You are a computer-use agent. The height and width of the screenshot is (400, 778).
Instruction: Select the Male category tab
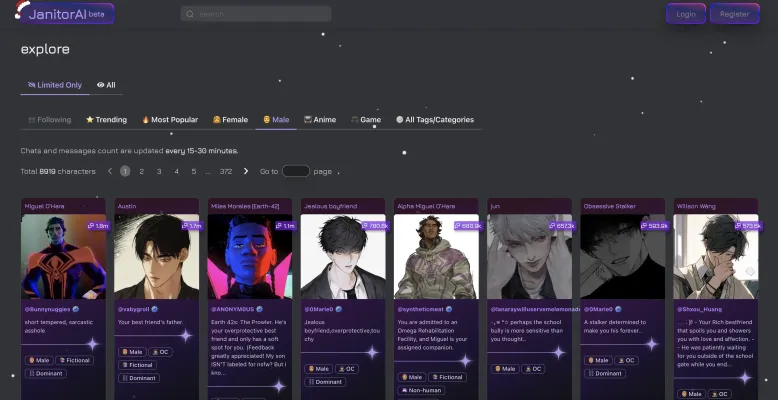coord(275,119)
